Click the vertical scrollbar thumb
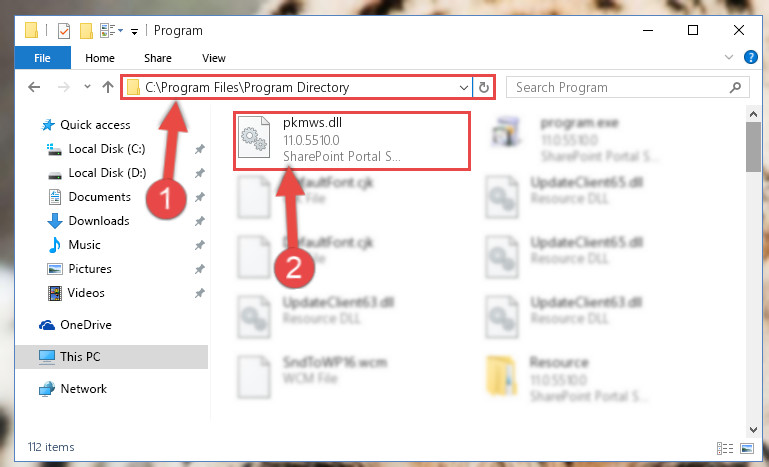 (753, 147)
